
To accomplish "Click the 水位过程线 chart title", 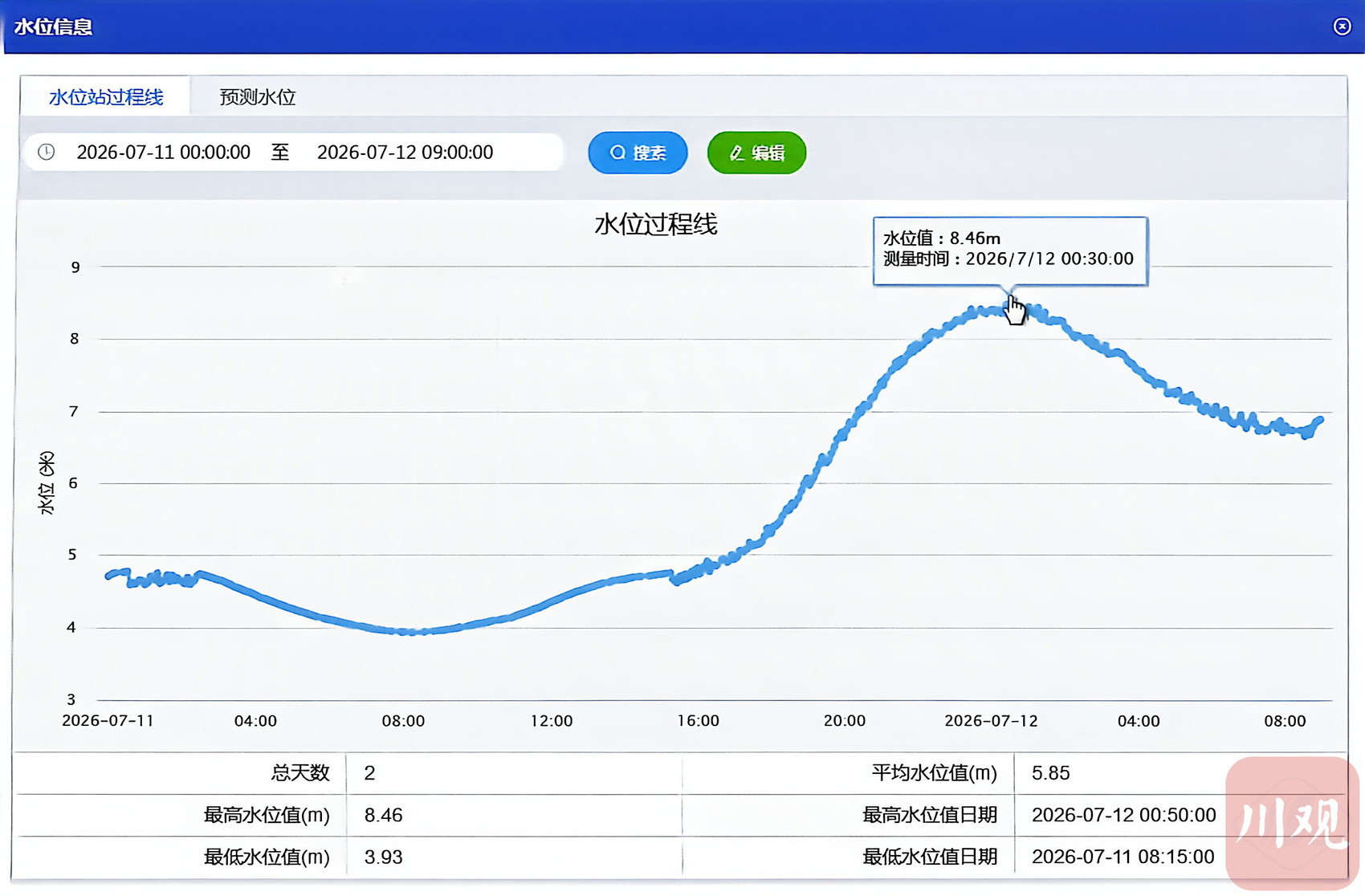I will click(x=656, y=224).
